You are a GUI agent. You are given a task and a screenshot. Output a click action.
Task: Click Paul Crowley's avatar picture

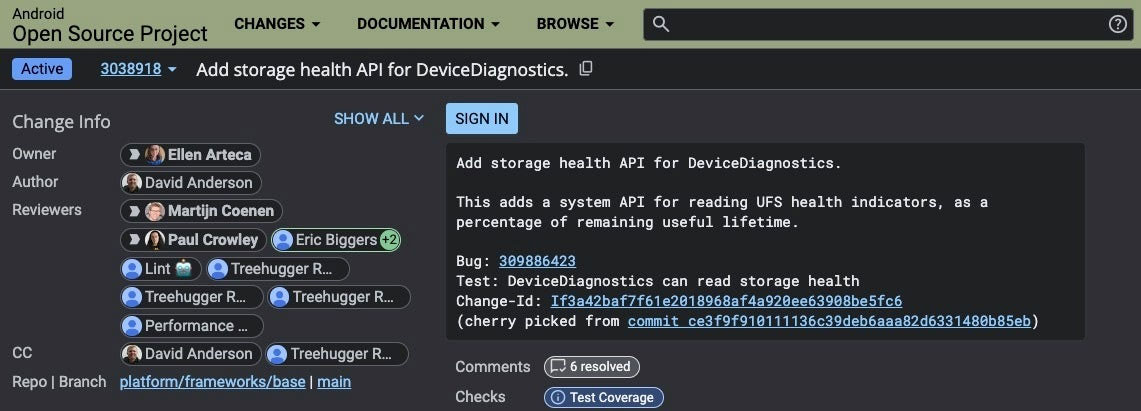[x=155, y=240]
